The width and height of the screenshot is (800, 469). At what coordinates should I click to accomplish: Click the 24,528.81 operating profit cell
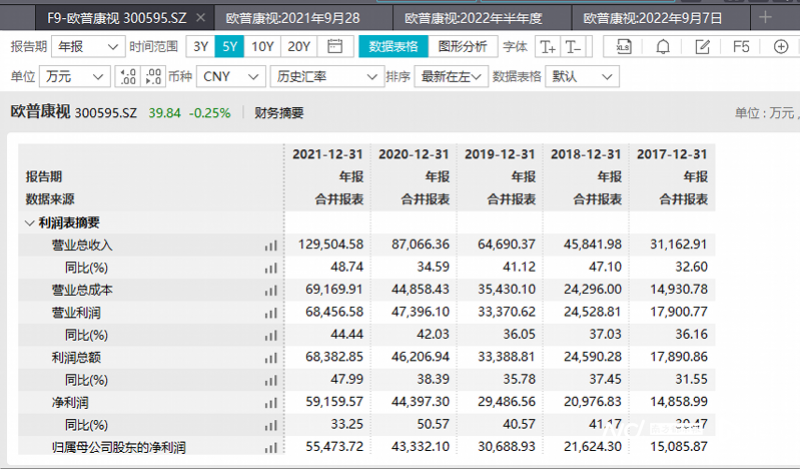click(592, 312)
